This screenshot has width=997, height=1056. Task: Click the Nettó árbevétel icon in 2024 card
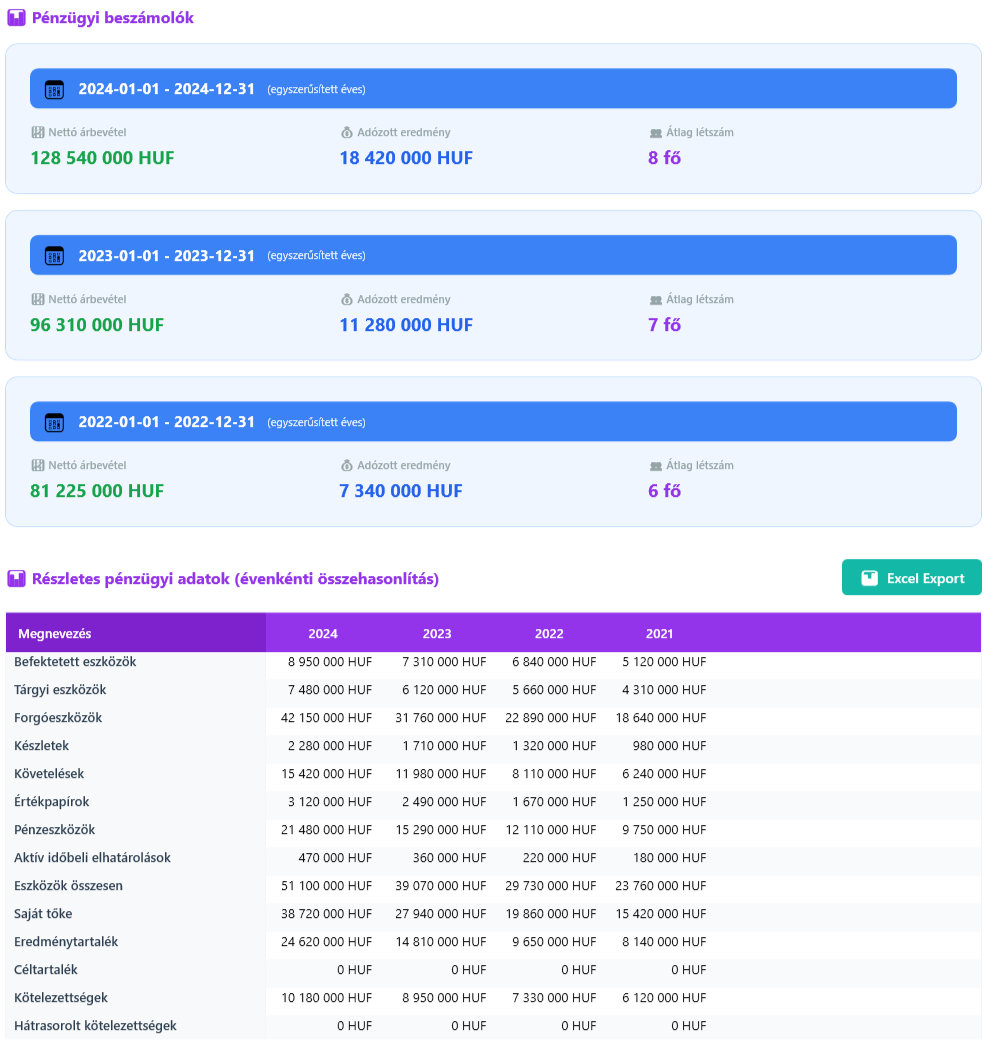38,132
